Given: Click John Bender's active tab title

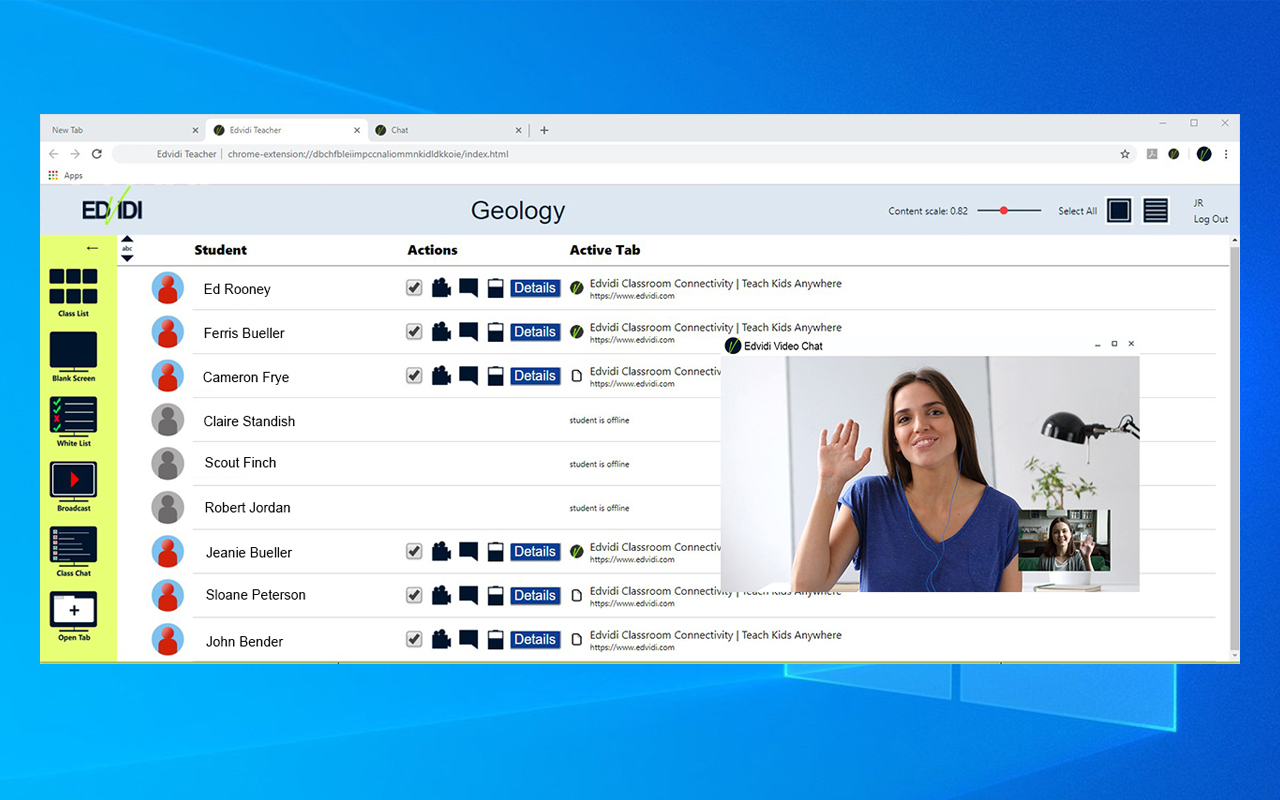Looking at the screenshot, I should point(716,635).
